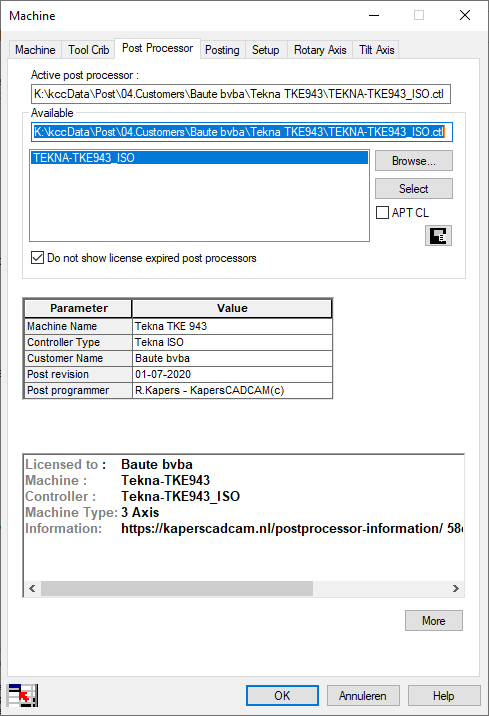
Task: Minimize the Machine dialog
Action: click(374, 15)
